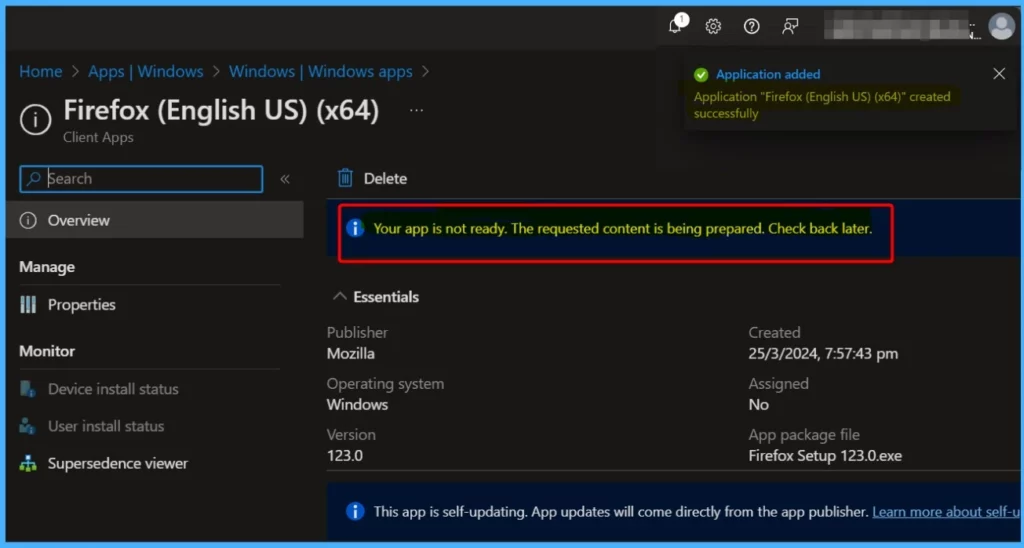Click the User install status icon
1024x548 pixels.
click(28, 427)
